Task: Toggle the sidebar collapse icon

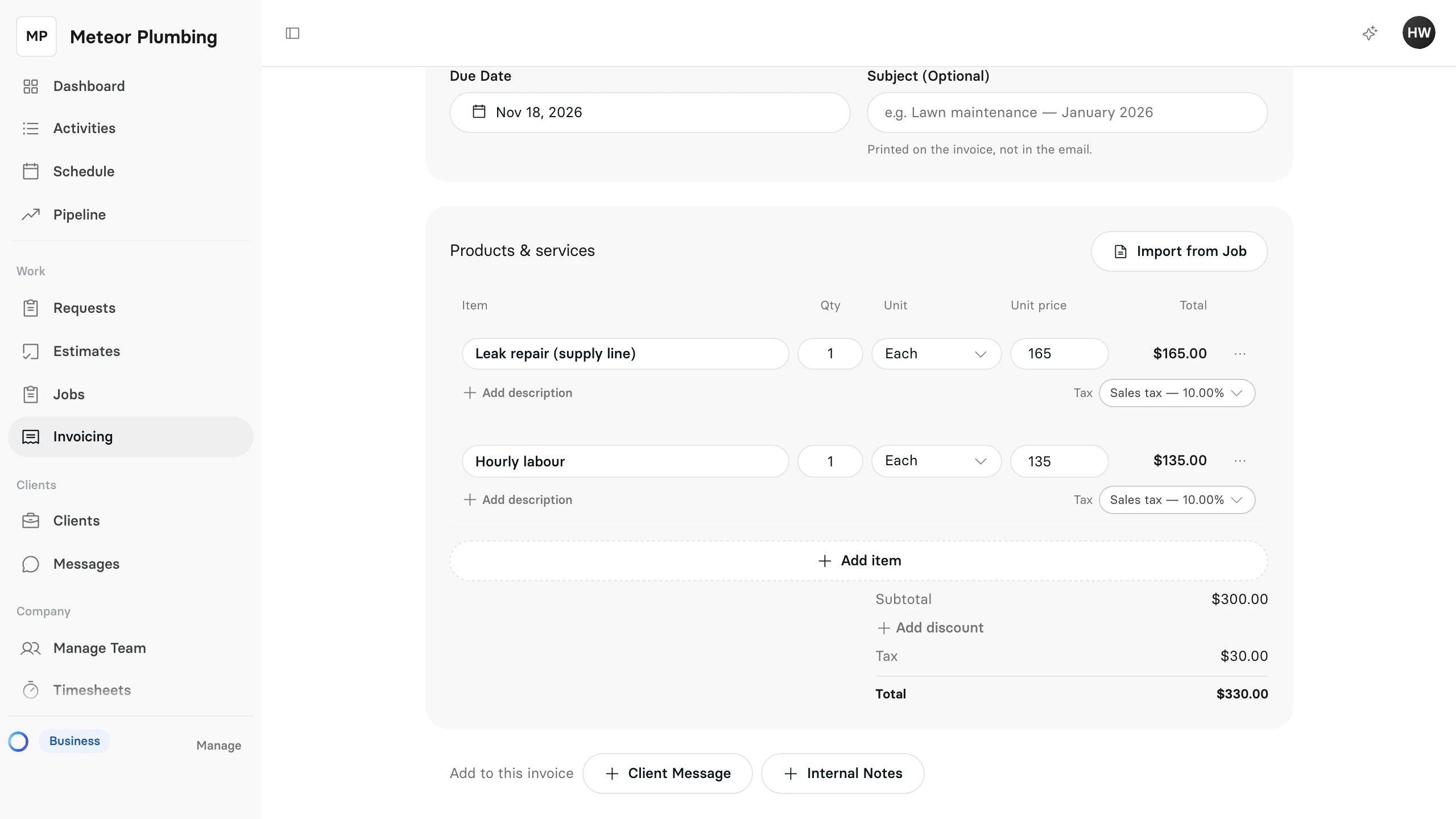Action: point(292,34)
